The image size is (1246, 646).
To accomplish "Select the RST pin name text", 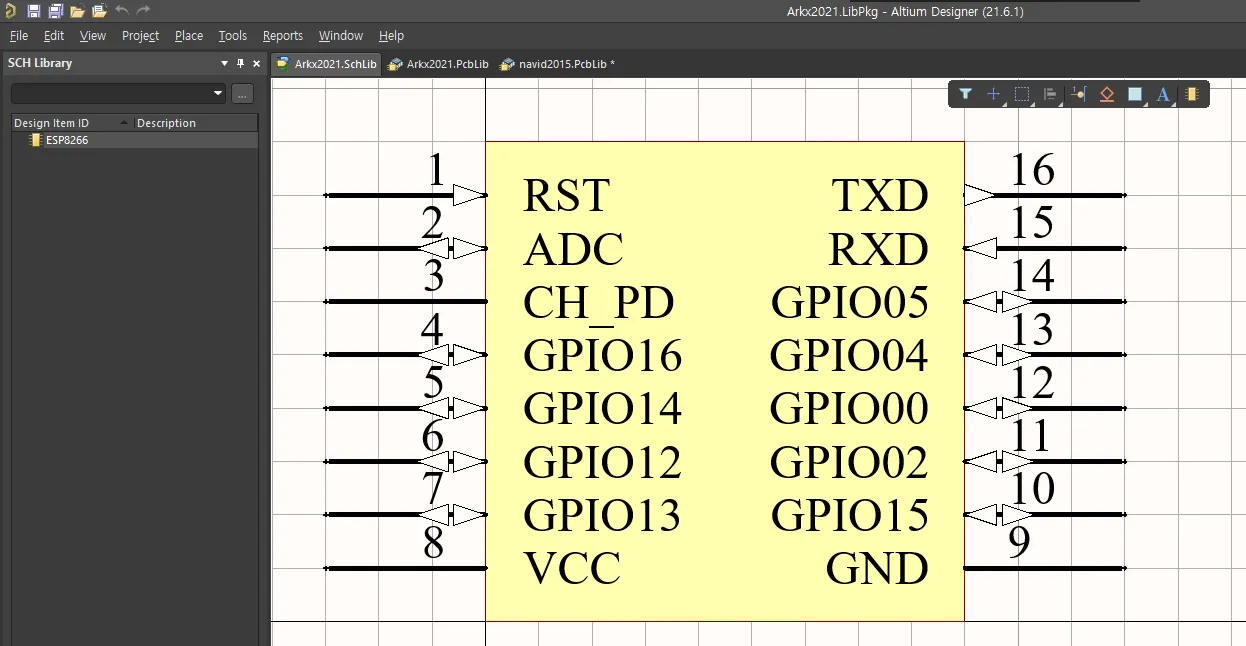I will 566,196.
